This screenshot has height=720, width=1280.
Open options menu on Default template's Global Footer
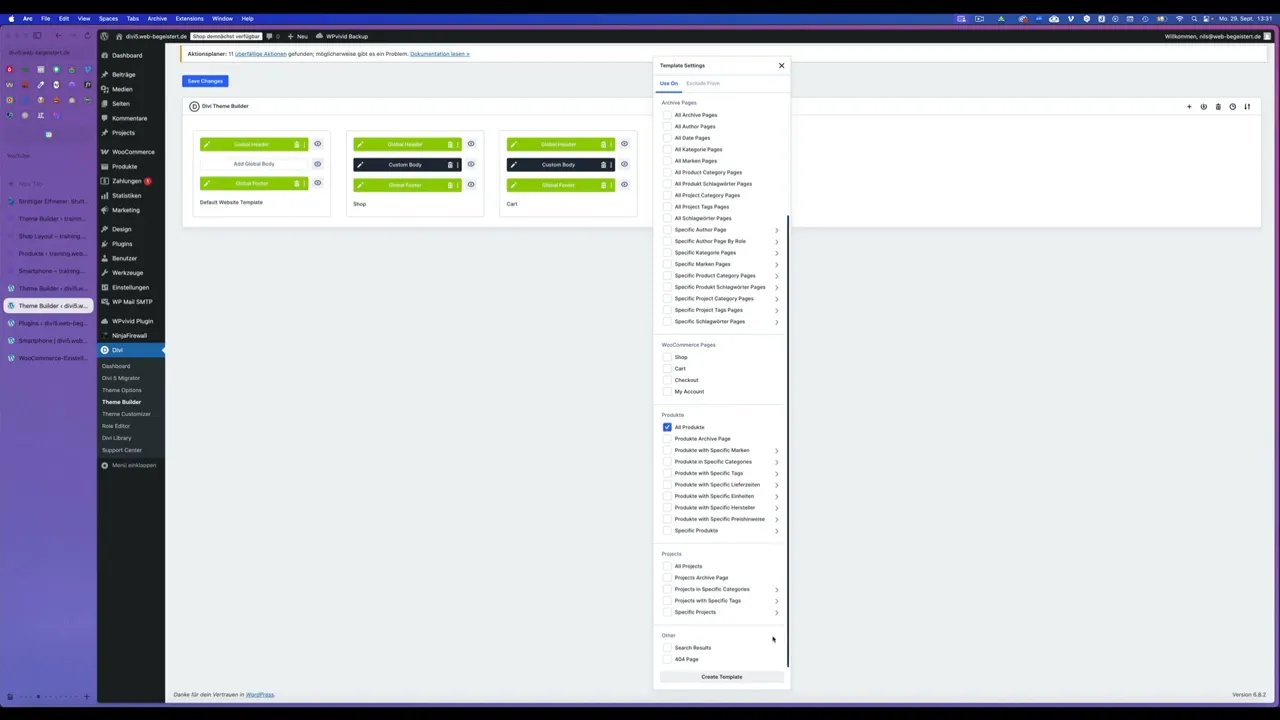click(304, 184)
